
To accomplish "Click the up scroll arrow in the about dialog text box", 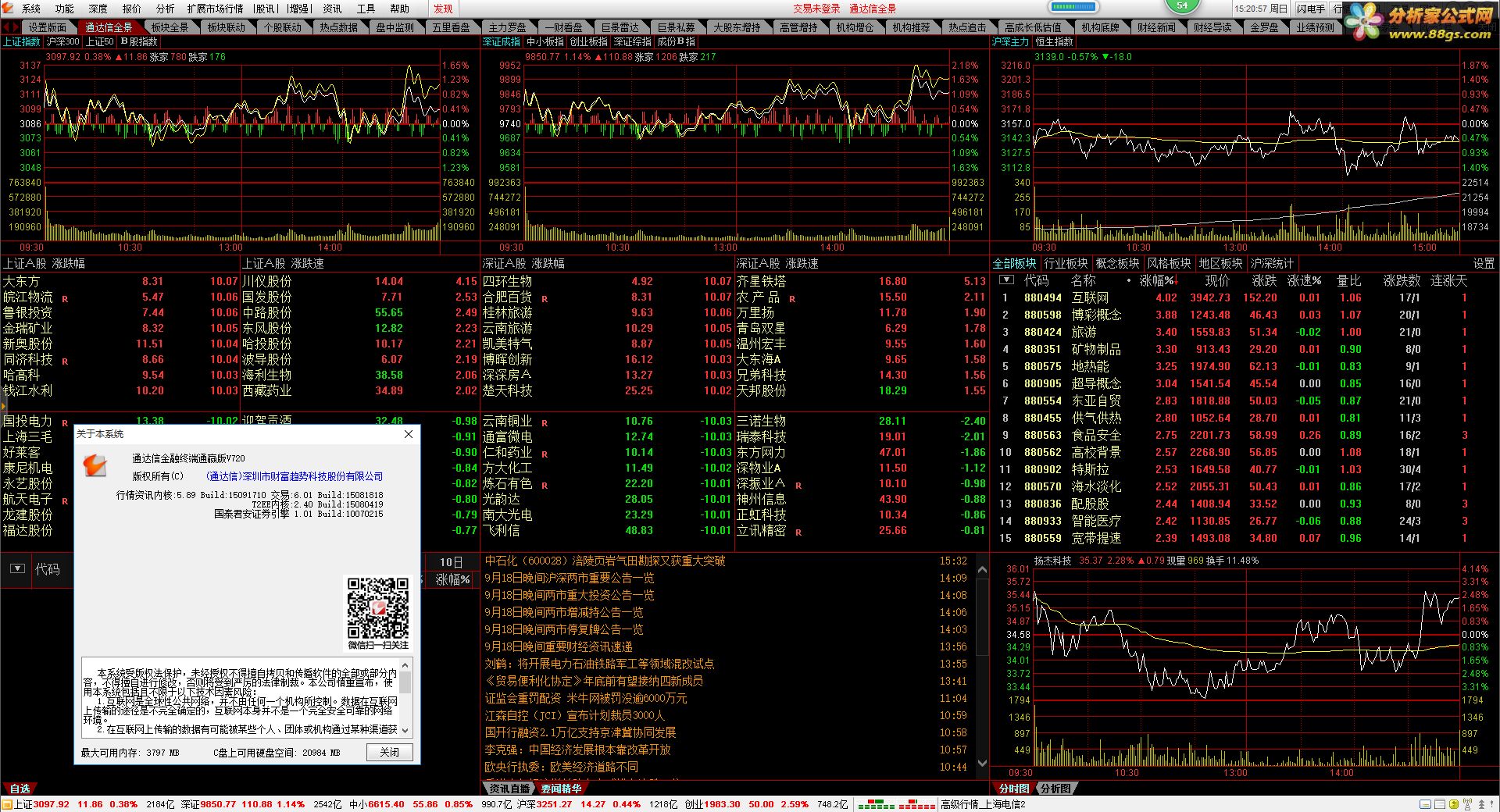I will point(405,664).
